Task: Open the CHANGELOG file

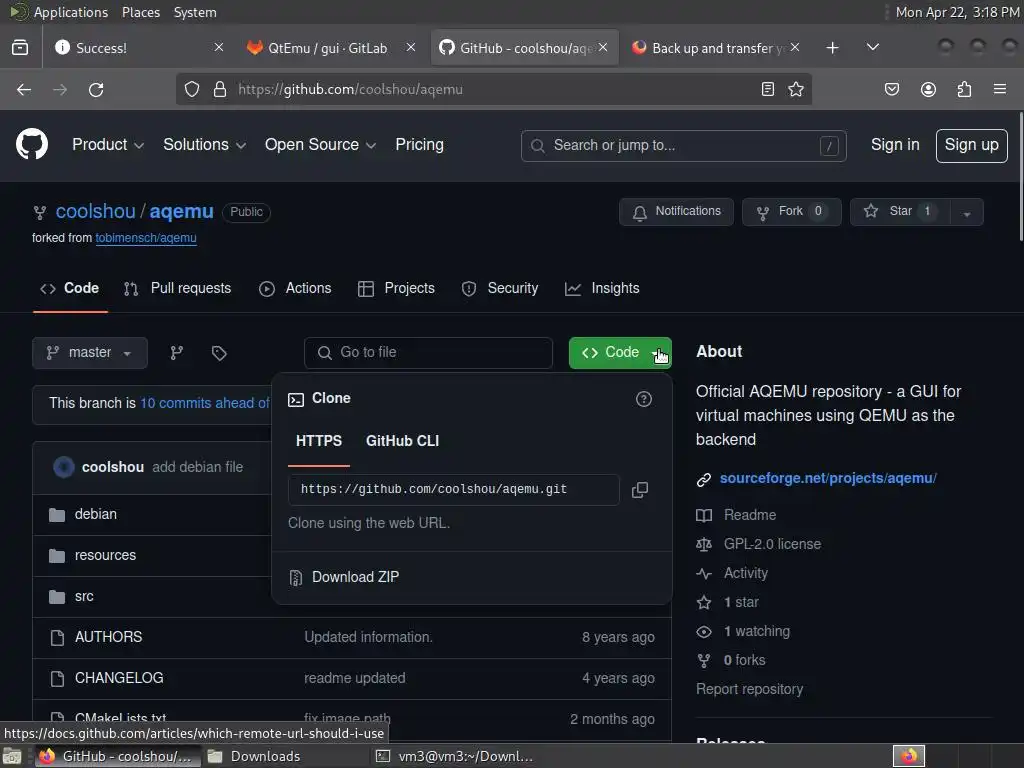Action: click(119, 678)
